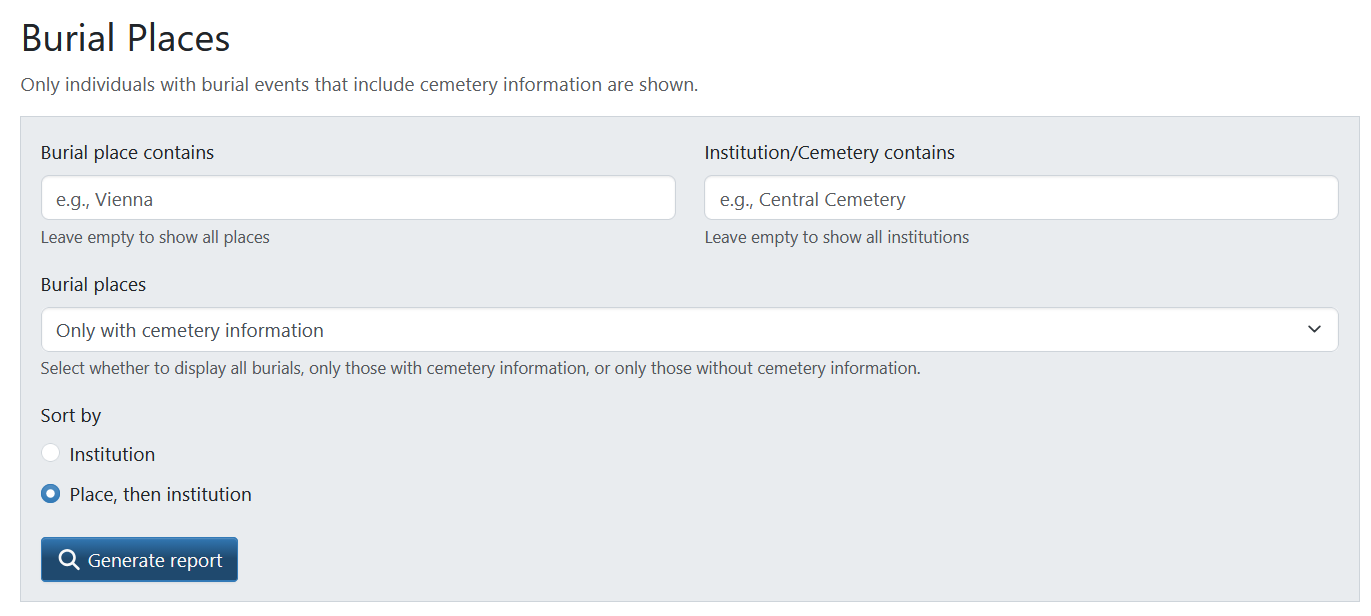
Task: Click the 'Burial places' field label
Action: click(x=93, y=284)
